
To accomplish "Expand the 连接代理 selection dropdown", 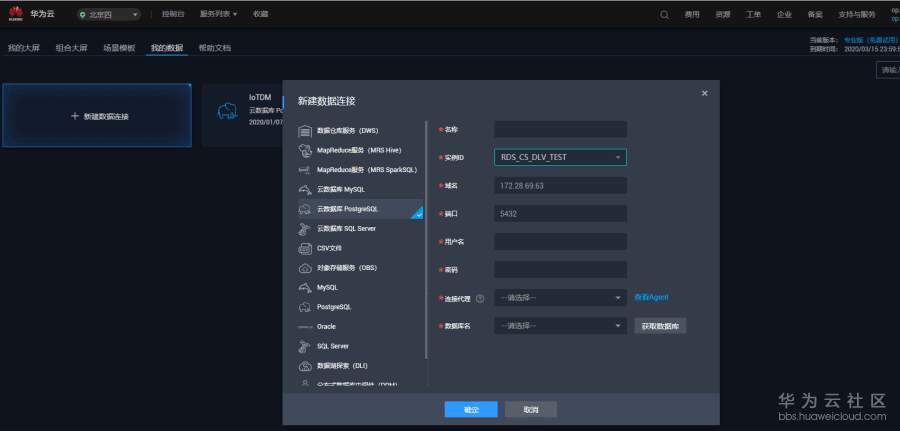I will pyautogui.click(x=560, y=298).
